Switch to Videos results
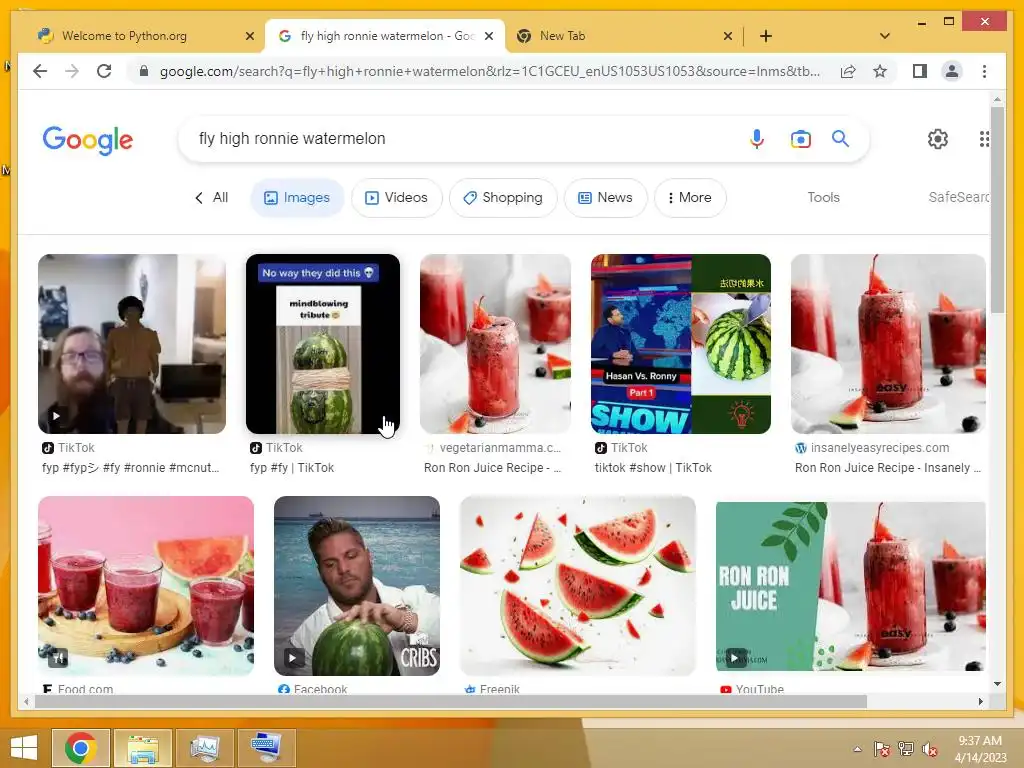 point(396,197)
